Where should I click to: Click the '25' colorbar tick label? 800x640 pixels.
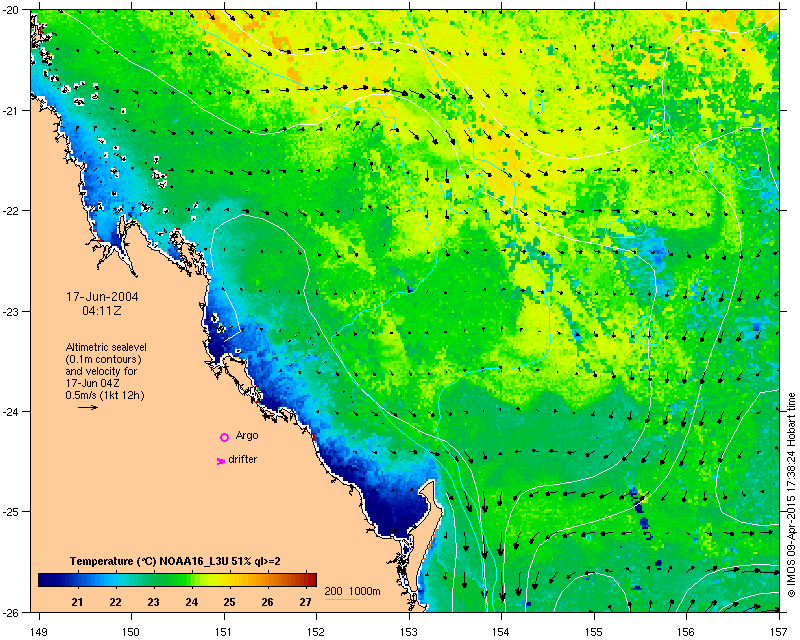click(x=230, y=602)
